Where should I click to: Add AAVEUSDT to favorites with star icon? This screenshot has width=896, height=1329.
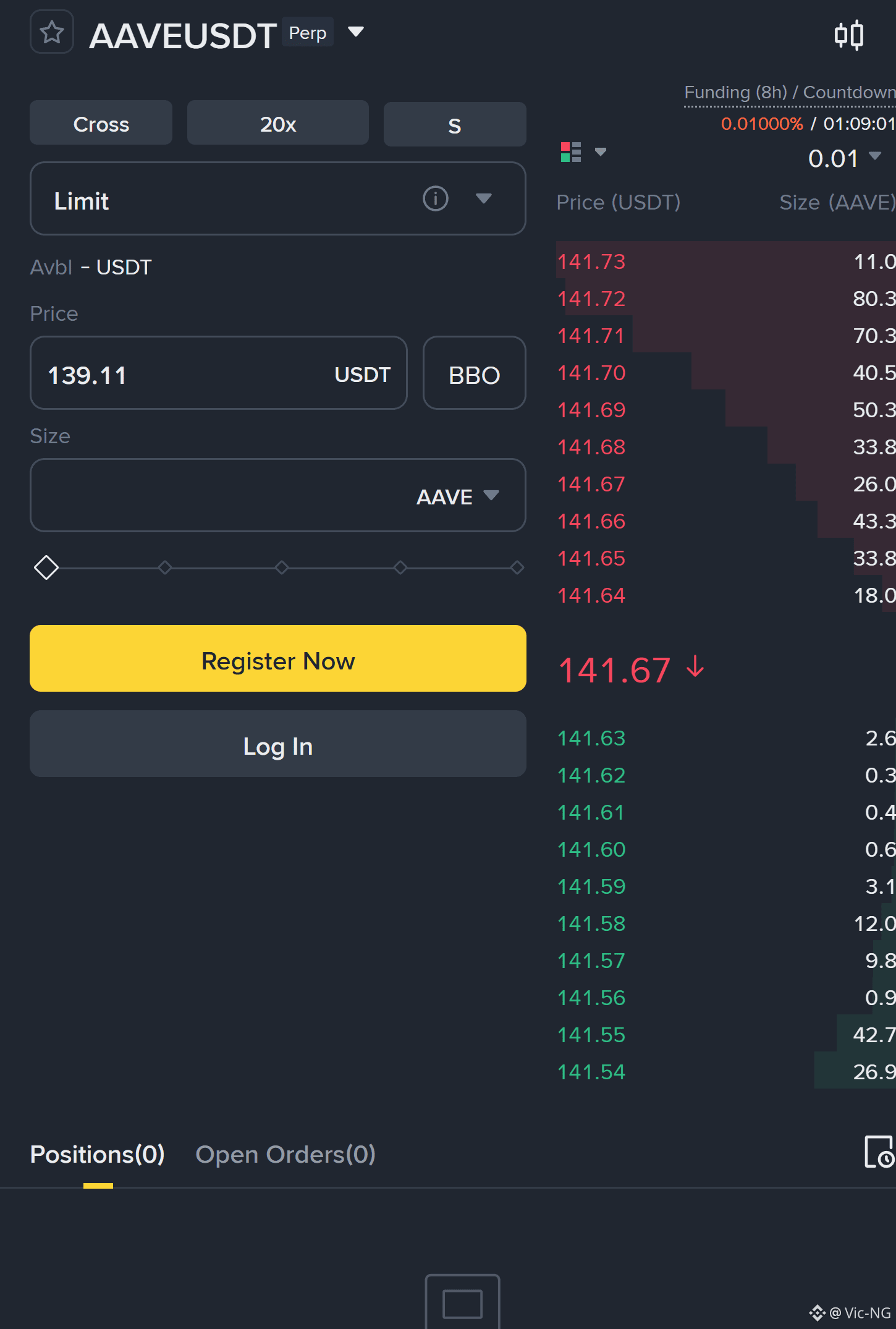(x=52, y=32)
